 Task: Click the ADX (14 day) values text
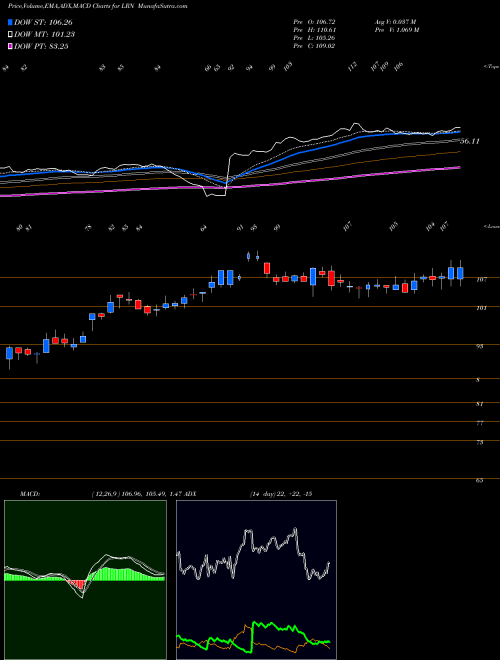[280, 494]
